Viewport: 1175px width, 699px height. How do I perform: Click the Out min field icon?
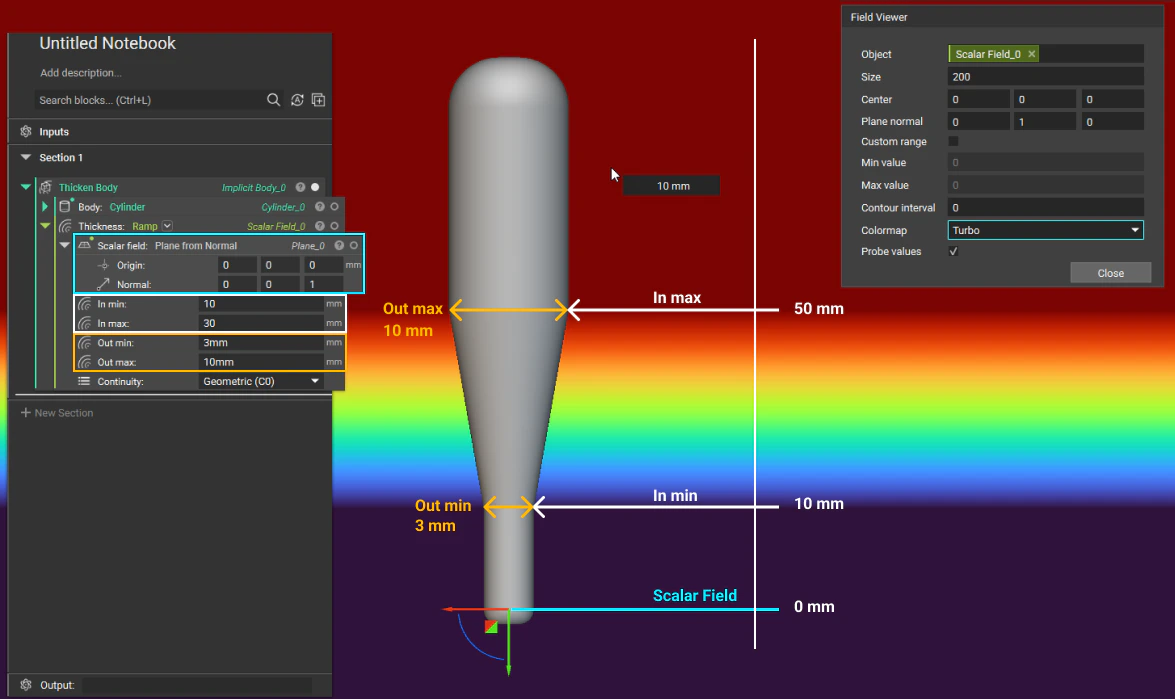[85, 342]
